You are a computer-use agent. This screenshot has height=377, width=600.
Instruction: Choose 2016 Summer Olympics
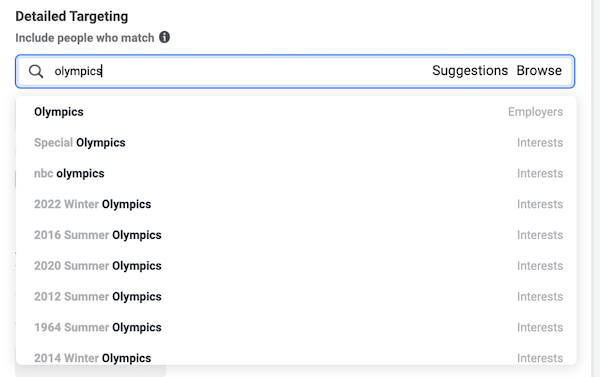point(296,235)
